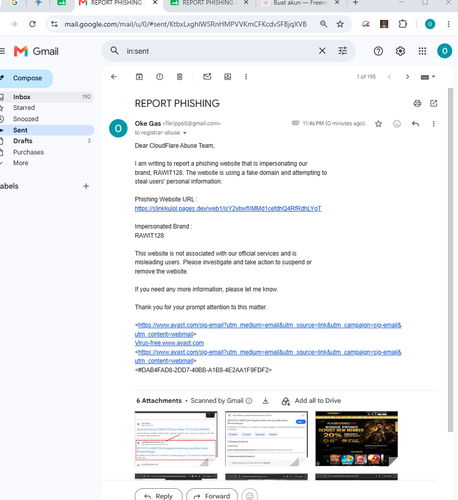Delete the email with the trash icon
The image size is (458, 500).
pos(180,77)
